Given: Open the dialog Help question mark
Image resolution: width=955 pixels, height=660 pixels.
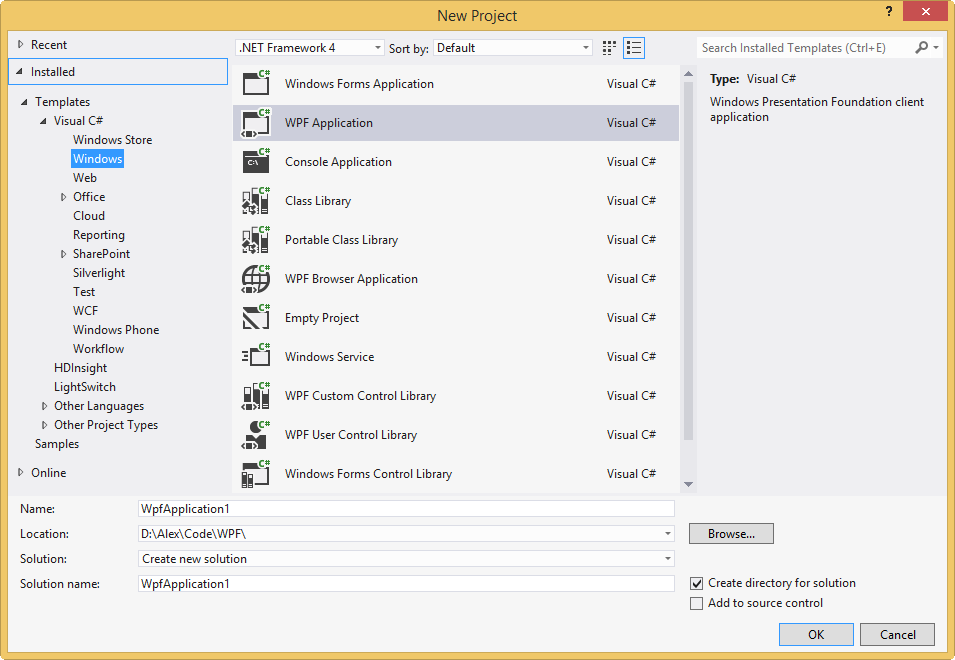Looking at the screenshot, I should pos(889,11).
